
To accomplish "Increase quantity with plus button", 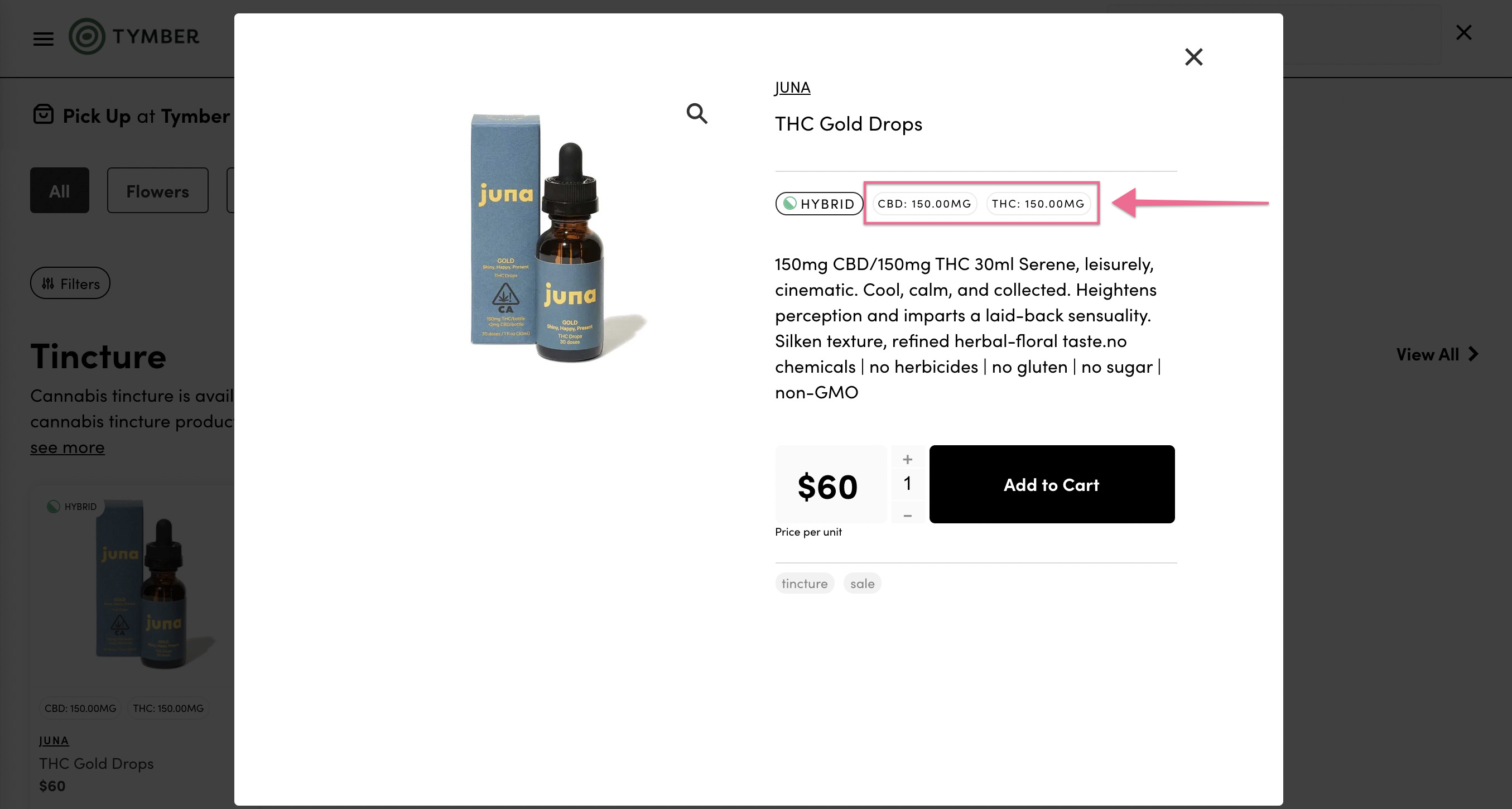I will 907,459.
